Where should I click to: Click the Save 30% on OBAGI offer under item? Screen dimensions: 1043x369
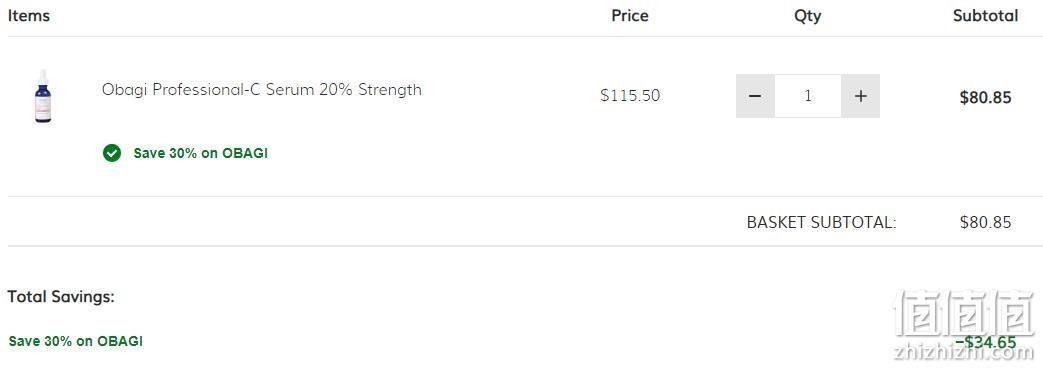pos(200,153)
